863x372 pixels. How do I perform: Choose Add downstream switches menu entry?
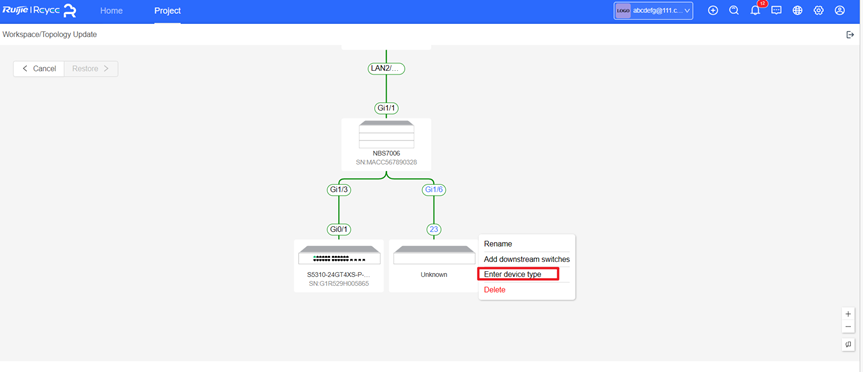pos(527,259)
